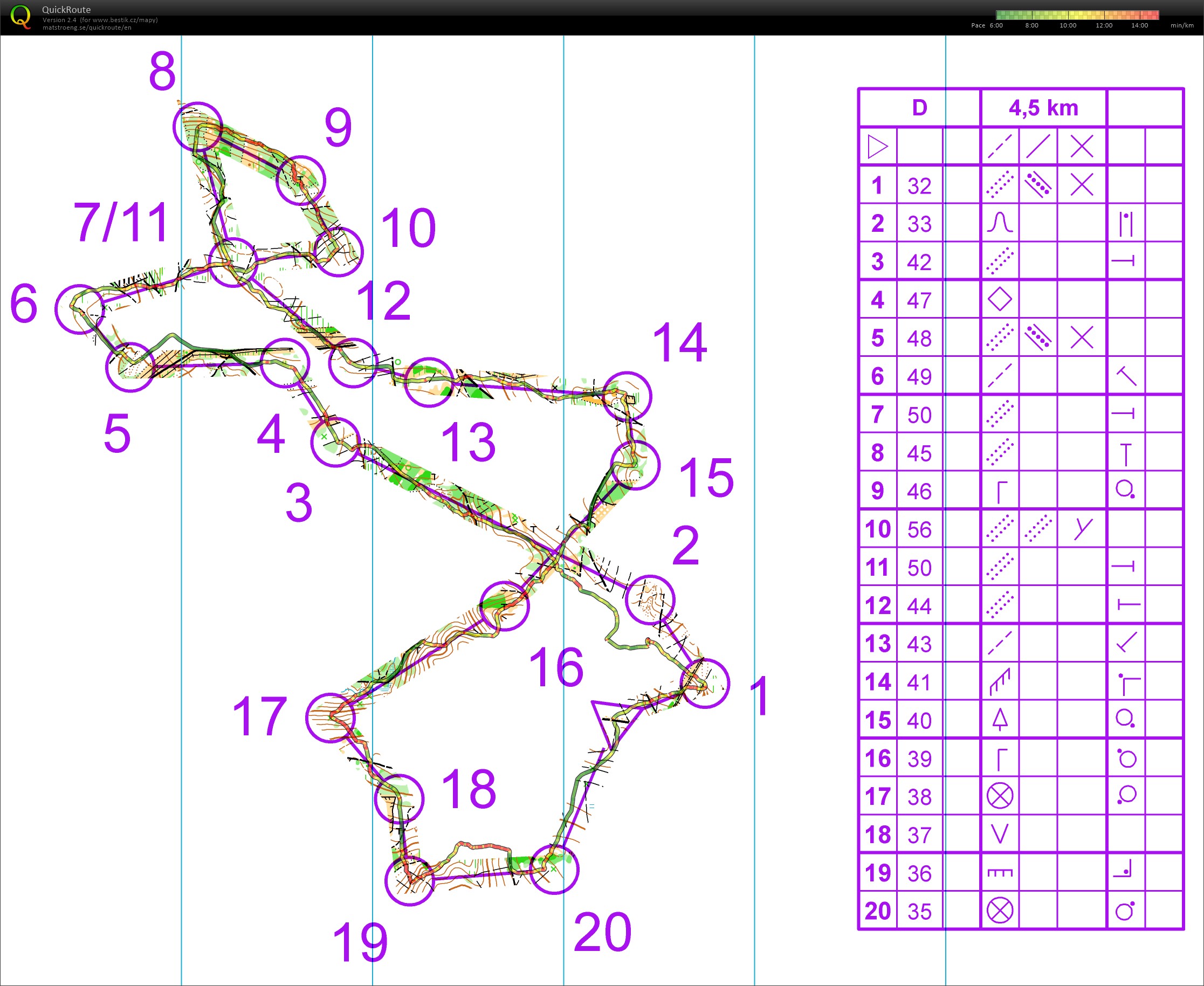Click the matstroeng.se/quickroute/en link text
This screenshot has width=1204, height=986.
pos(87,27)
